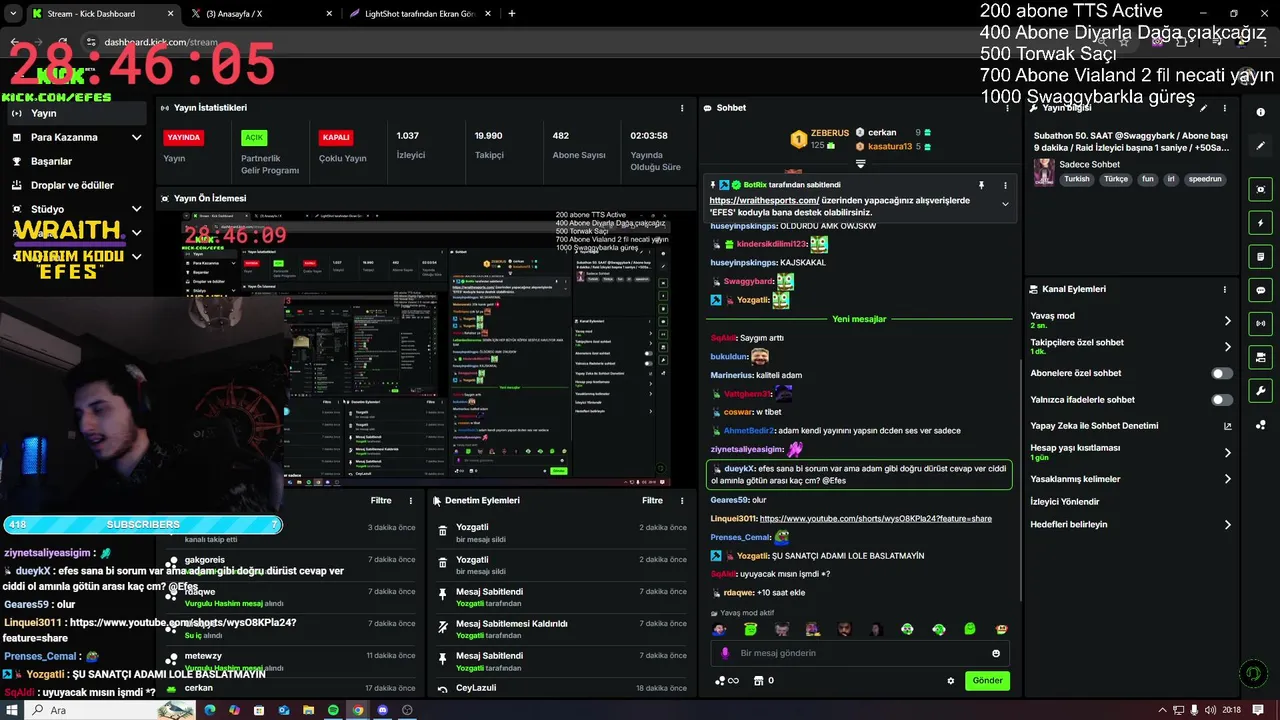
Task: Click the Turkish tag chip
Action: (x=1077, y=179)
